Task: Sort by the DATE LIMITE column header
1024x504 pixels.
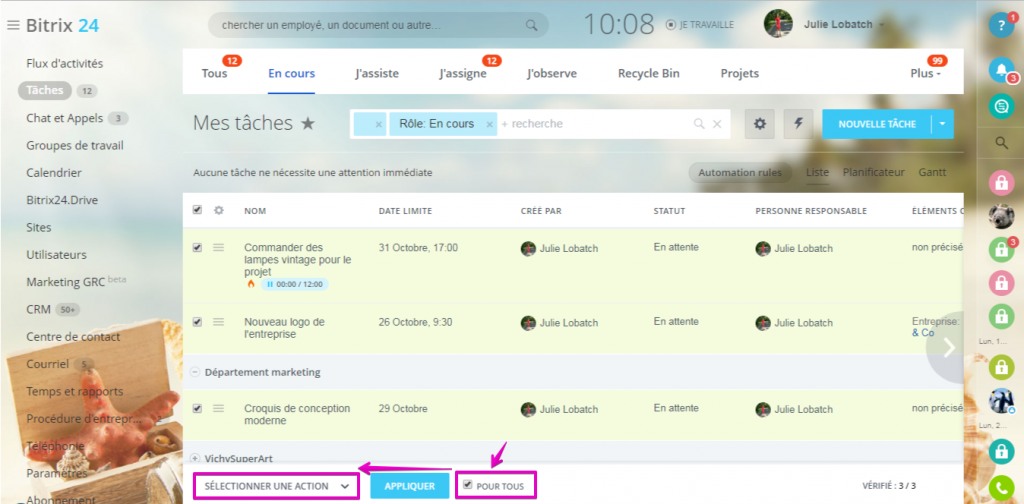Action: coord(405,211)
